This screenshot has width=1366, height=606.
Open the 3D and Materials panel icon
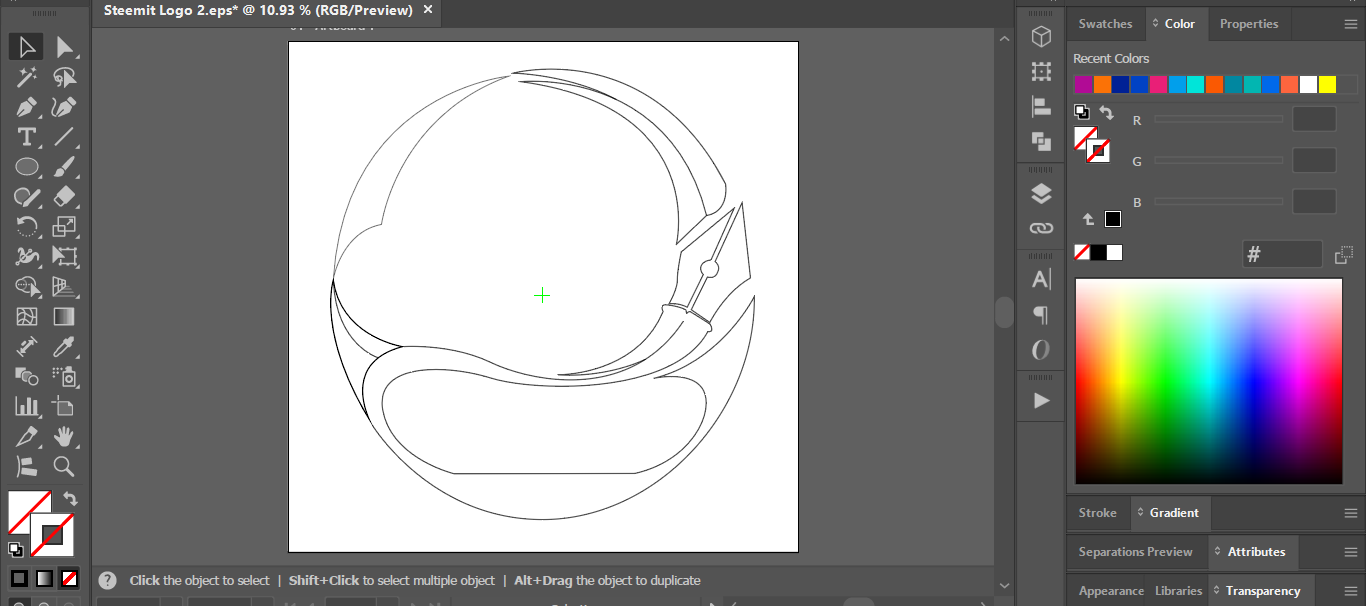[x=1041, y=37]
